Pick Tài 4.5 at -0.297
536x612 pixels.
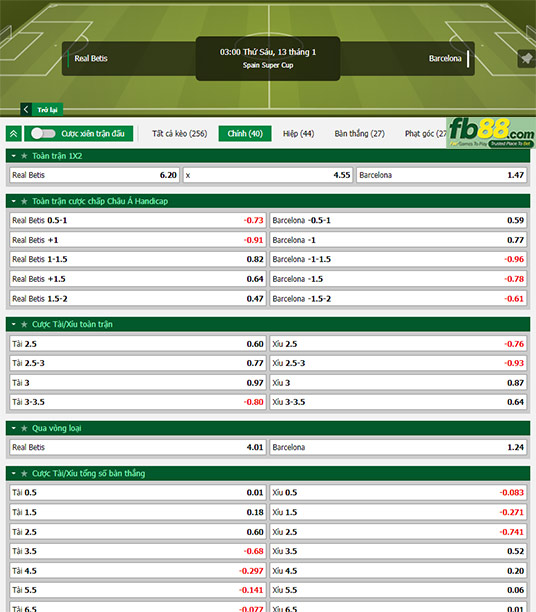pyautogui.click(x=138, y=571)
